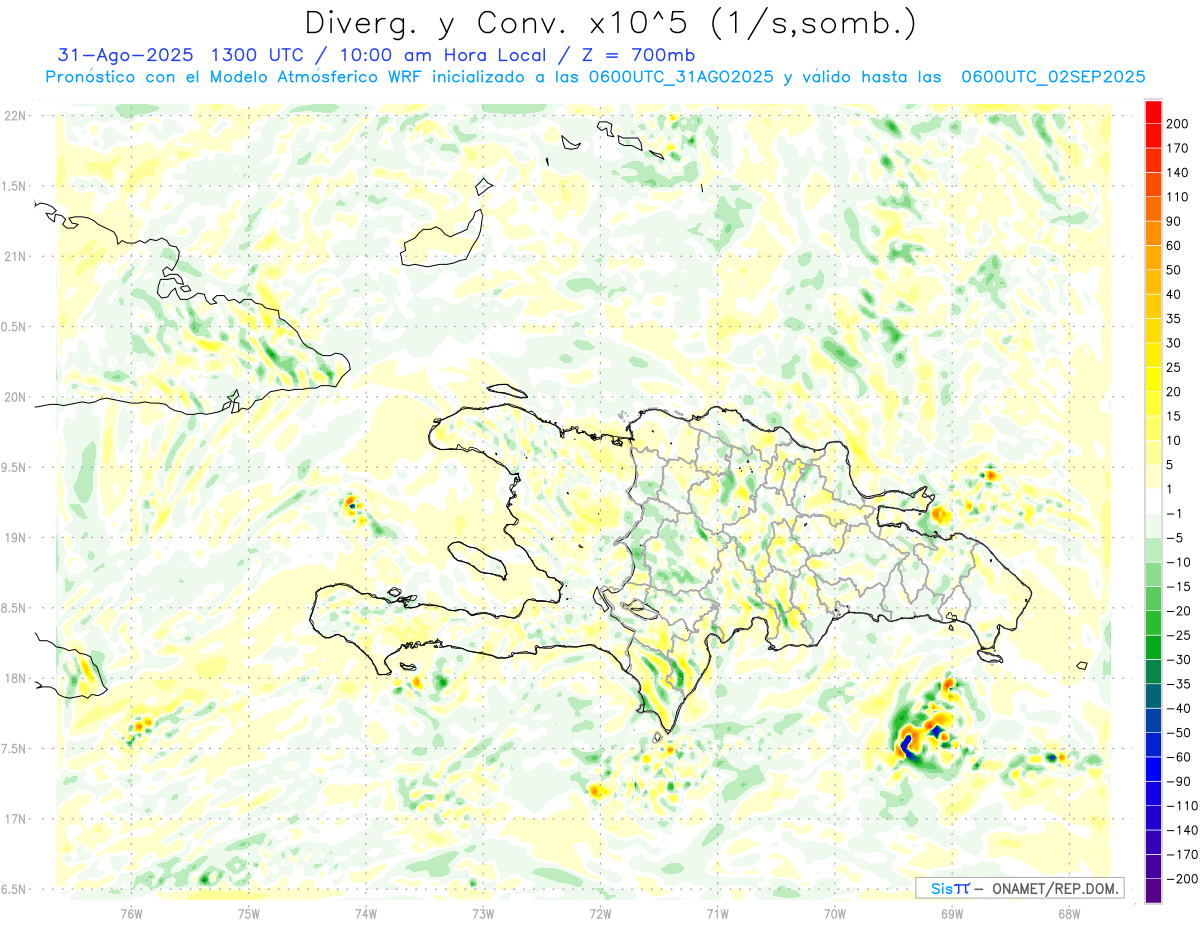Click the latitude label "20N"

[16, 398]
